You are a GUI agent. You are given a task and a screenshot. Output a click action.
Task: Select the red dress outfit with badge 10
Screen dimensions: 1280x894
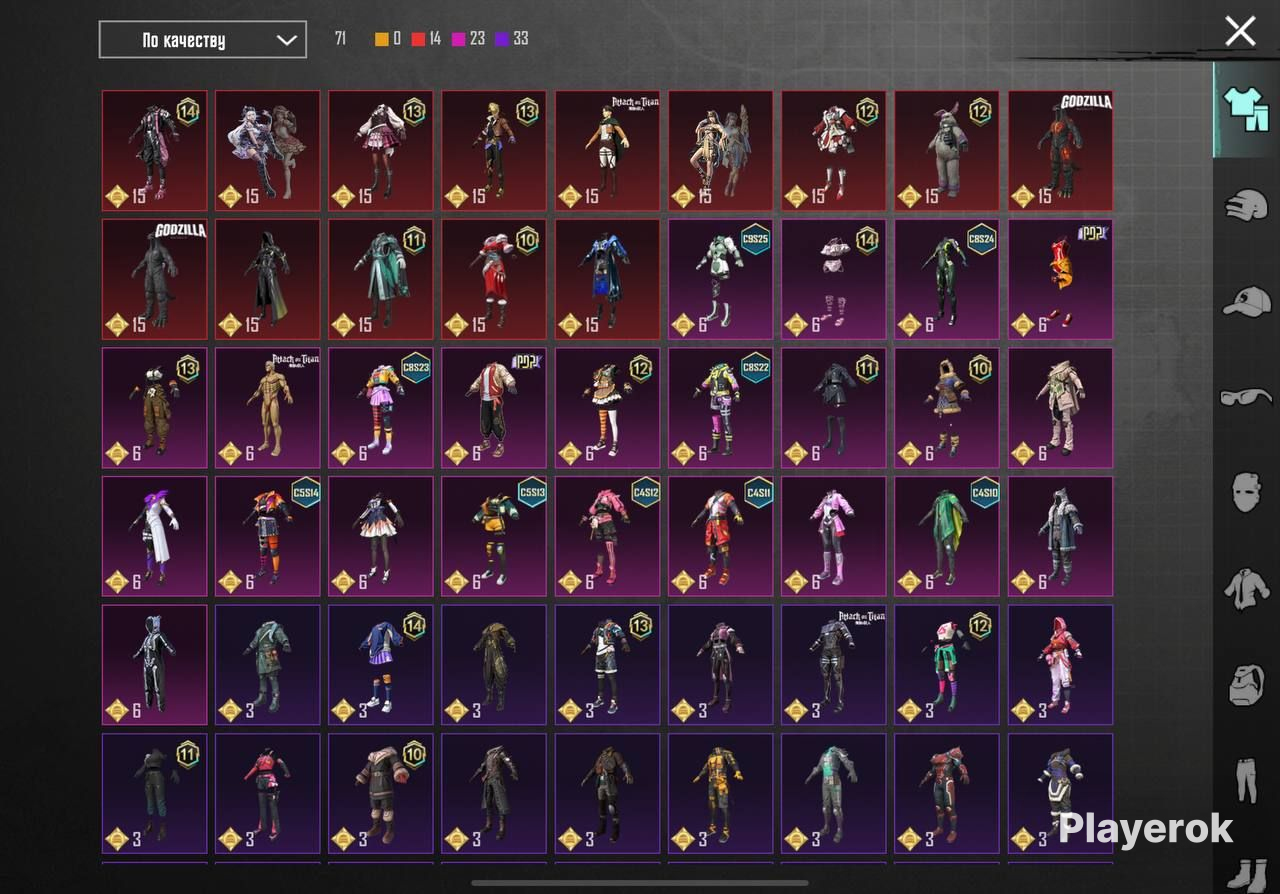(494, 280)
